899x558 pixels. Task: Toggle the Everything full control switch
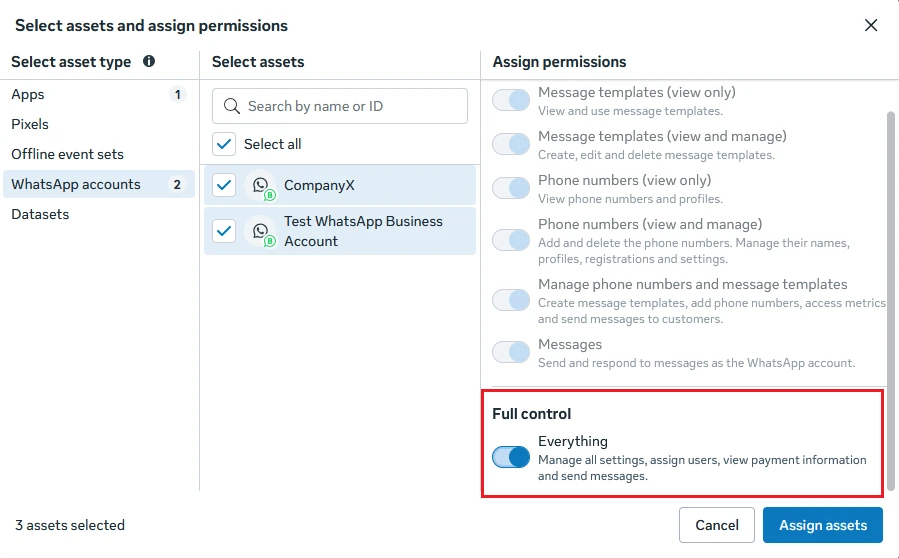point(511,457)
